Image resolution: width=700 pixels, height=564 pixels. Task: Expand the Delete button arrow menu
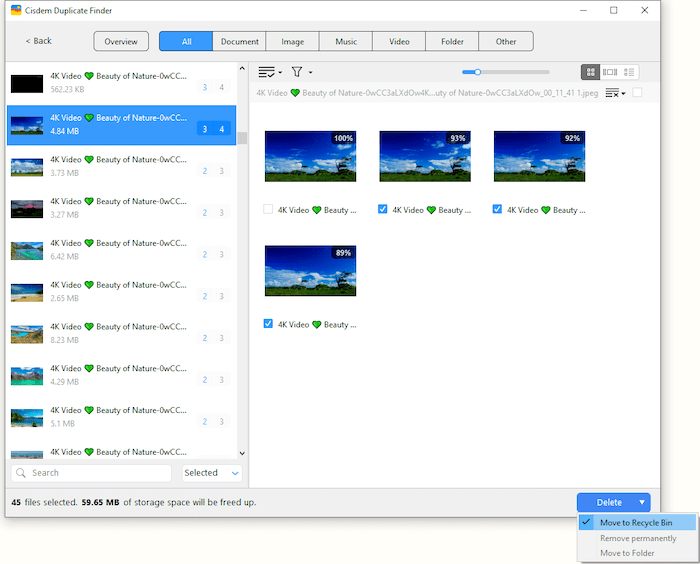641,502
